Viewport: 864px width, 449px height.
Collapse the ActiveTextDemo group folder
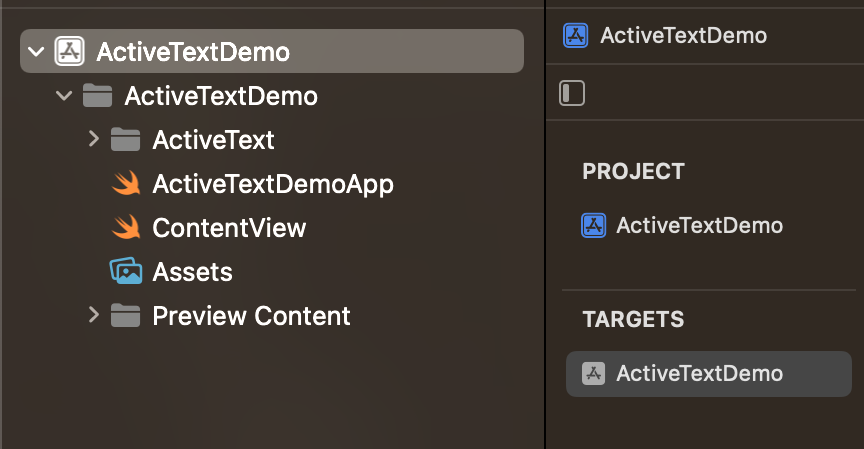(65, 96)
